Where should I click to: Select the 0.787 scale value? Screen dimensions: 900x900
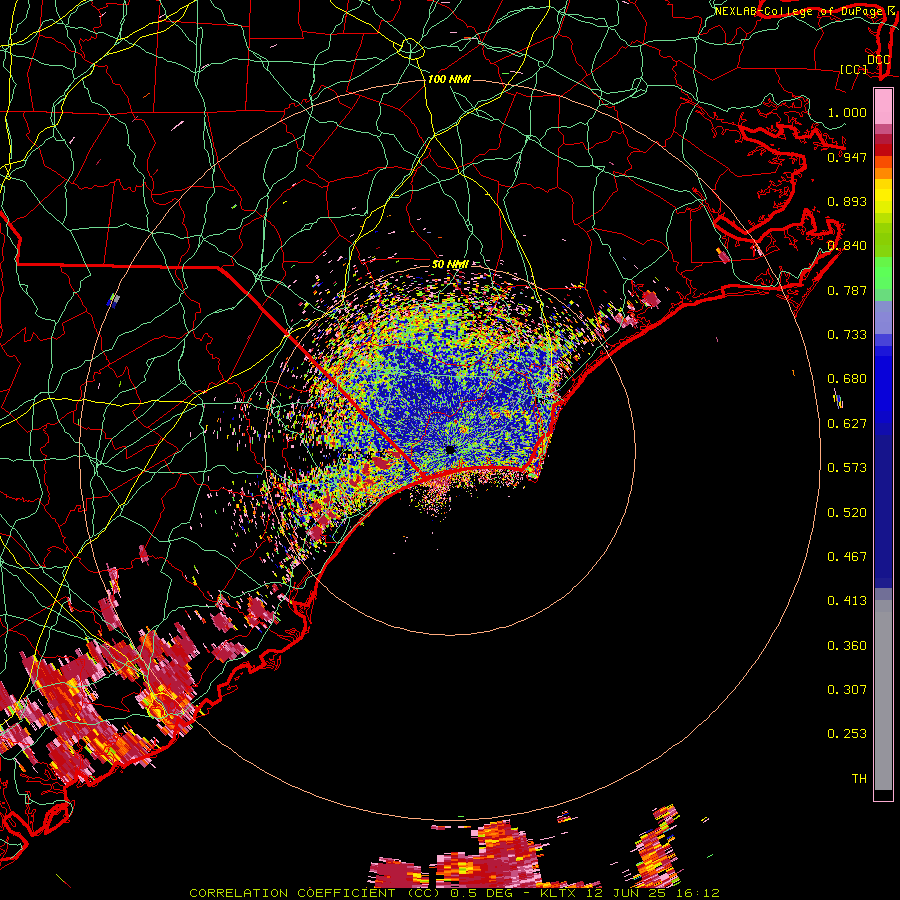pyautogui.click(x=847, y=290)
